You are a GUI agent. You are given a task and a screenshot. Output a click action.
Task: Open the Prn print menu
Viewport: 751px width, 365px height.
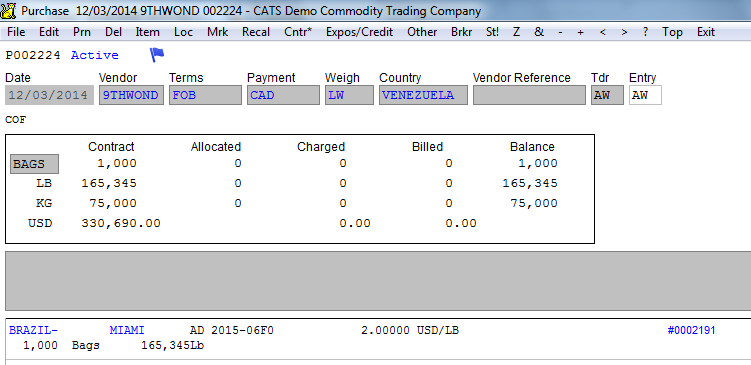tap(82, 32)
